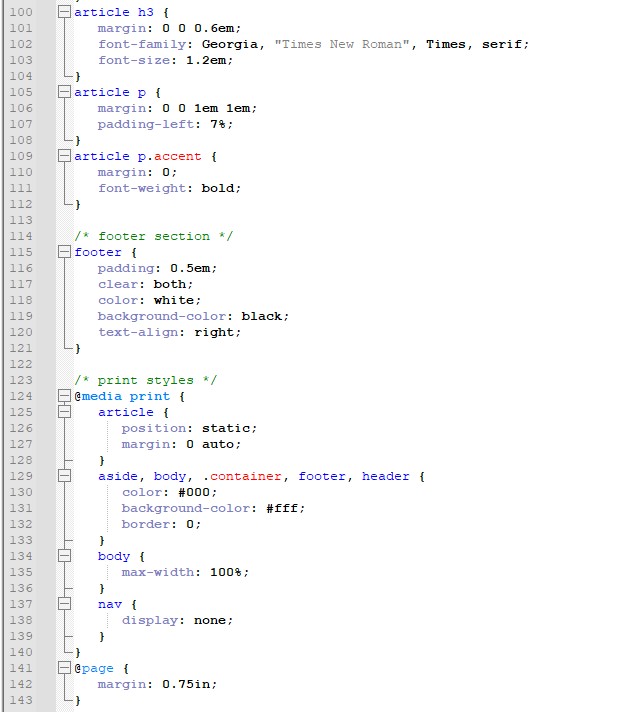This screenshot has height=712, width=623.
Task: Click 'margin: 0 auto' line
Action: tap(181, 444)
